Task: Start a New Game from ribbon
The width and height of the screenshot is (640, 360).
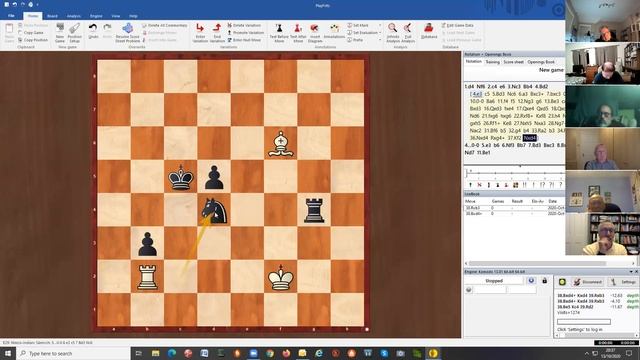Action: 60,33
